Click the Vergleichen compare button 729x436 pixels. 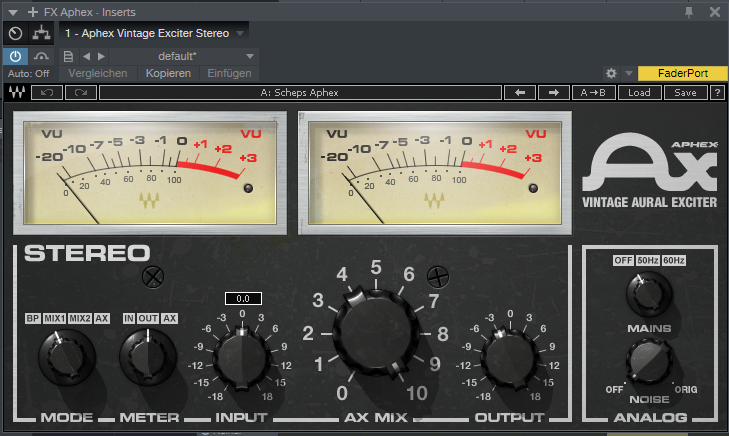coord(98,73)
